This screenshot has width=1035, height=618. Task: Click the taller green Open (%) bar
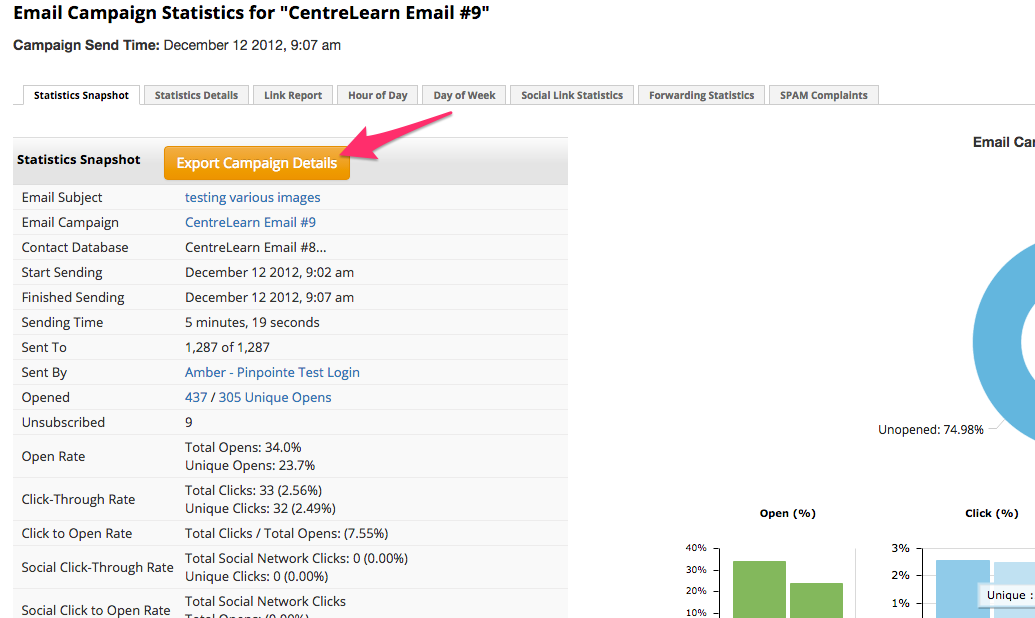759,590
